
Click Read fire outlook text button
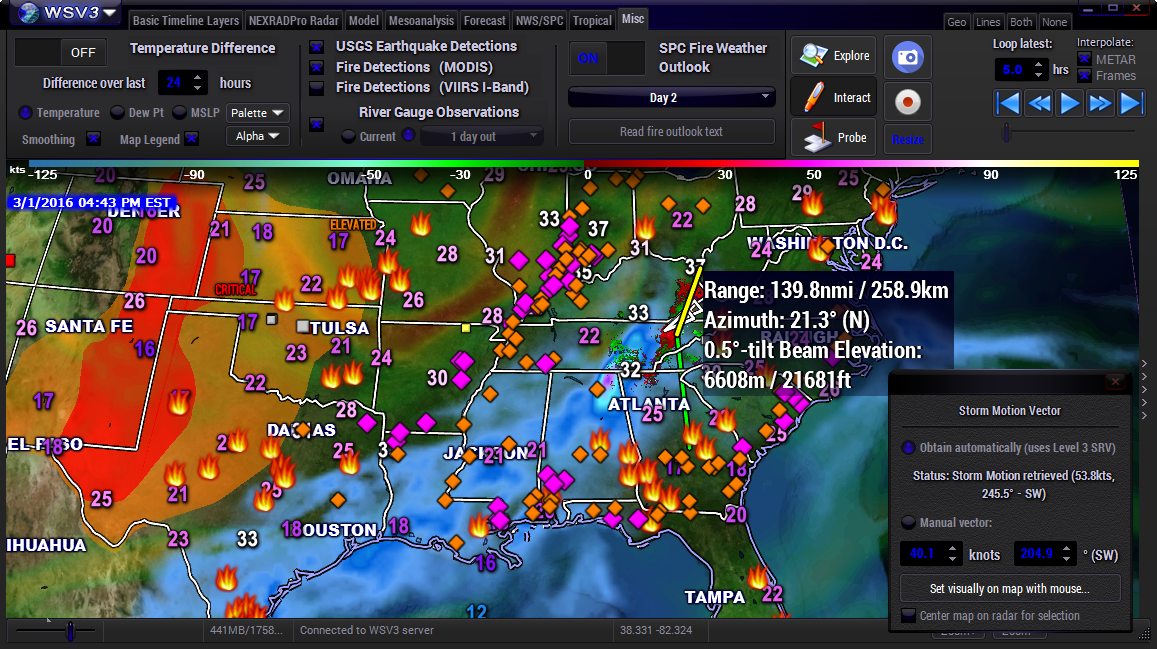[x=671, y=131]
